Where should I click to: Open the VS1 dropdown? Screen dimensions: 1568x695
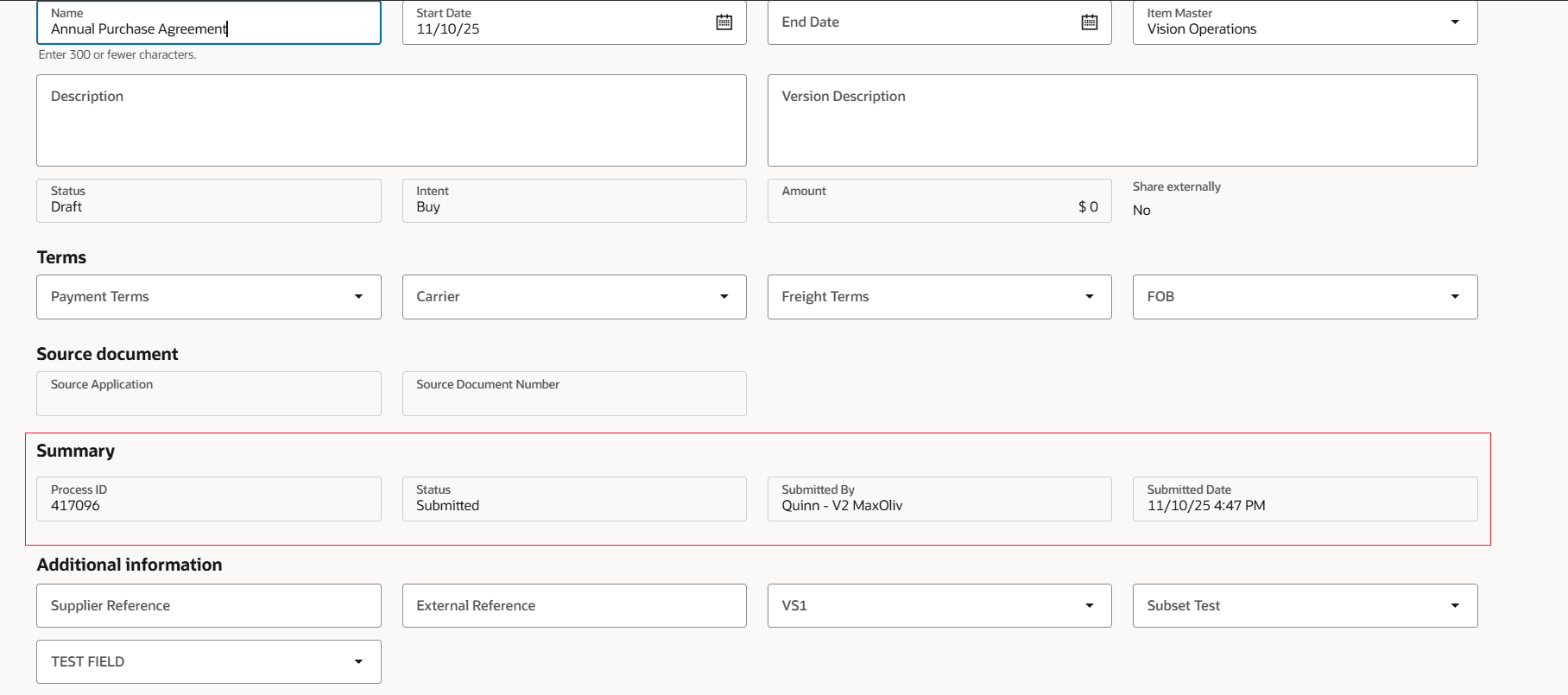coord(1089,606)
